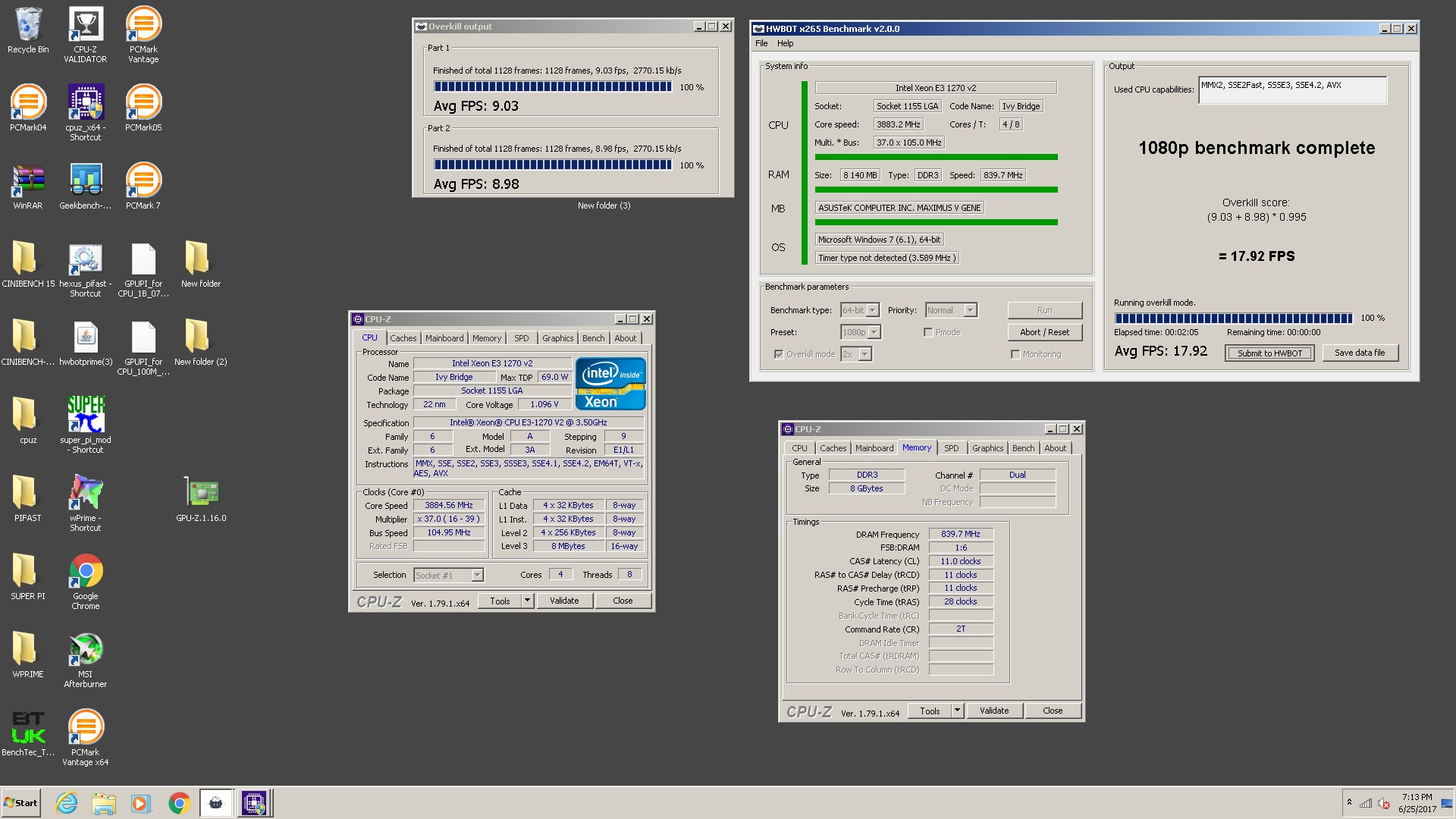1456x819 pixels.
Task: Click Validate in CPU-Z Memory window
Action: (x=994, y=711)
